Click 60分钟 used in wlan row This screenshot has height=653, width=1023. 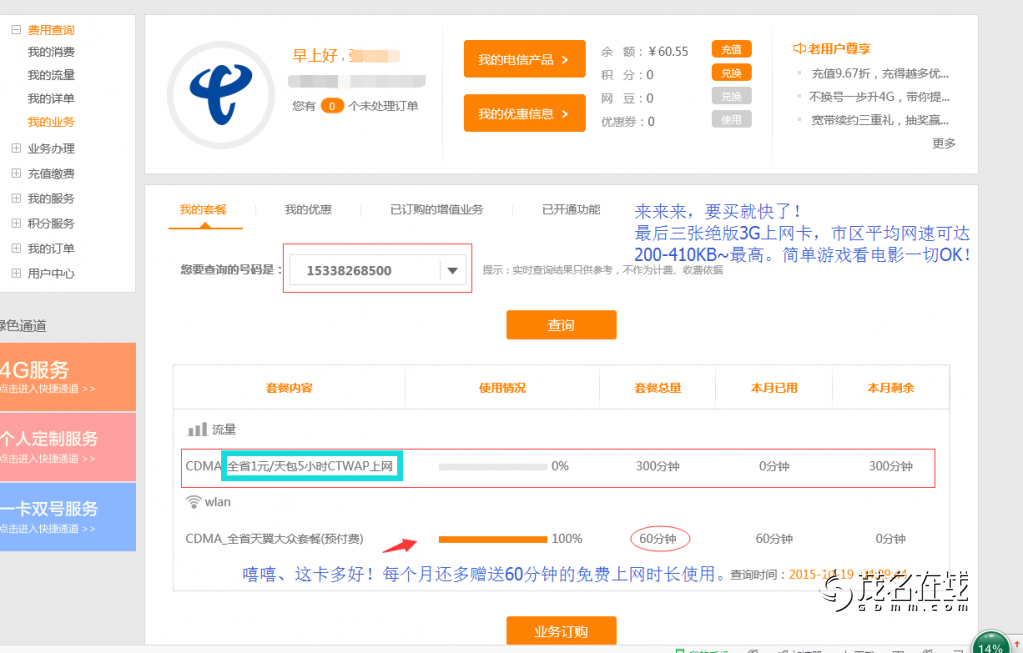pos(774,539)
